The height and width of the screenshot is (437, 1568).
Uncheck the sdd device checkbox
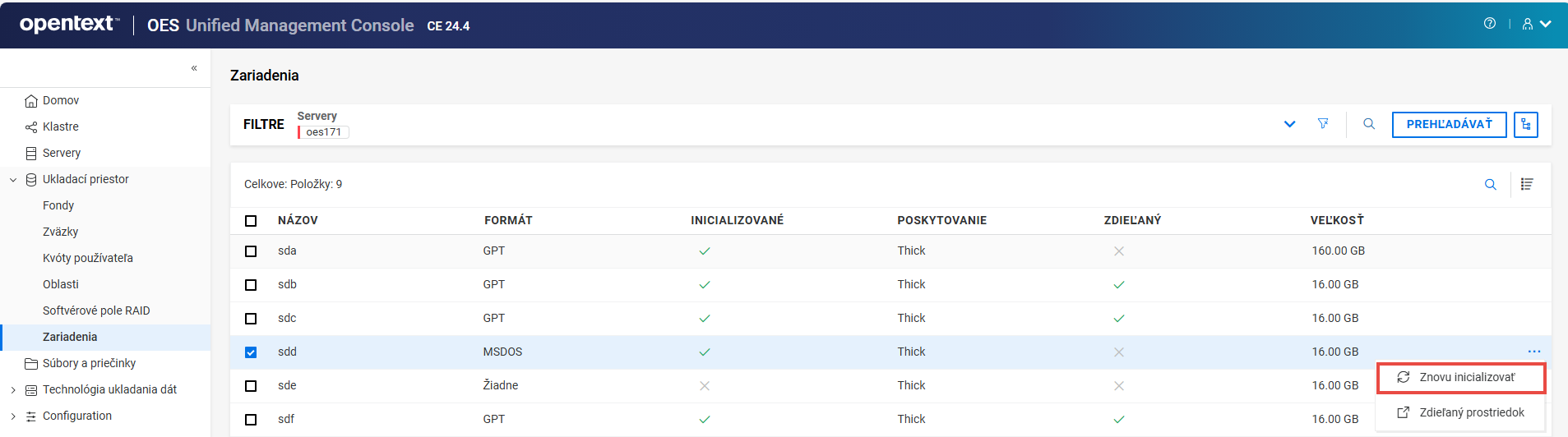click(x=251, y=352)
